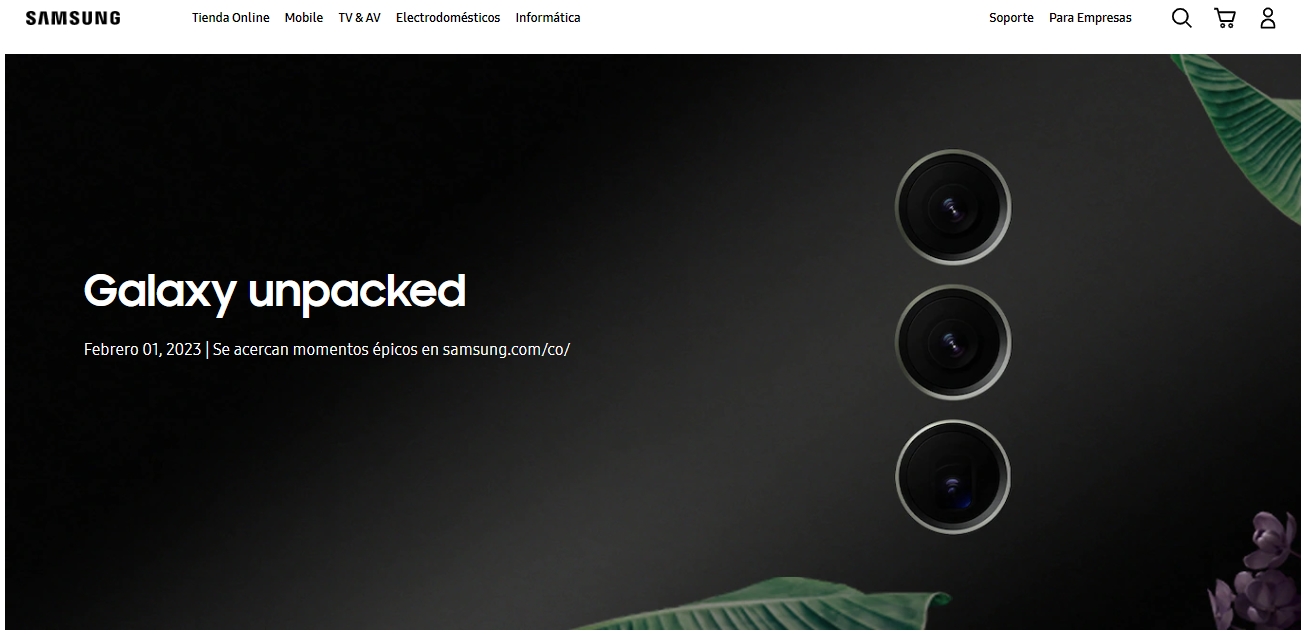Open the Mobile menu
Image resolution: width=1308 pixels, height=634 pixels.
[x=304, y=18]
